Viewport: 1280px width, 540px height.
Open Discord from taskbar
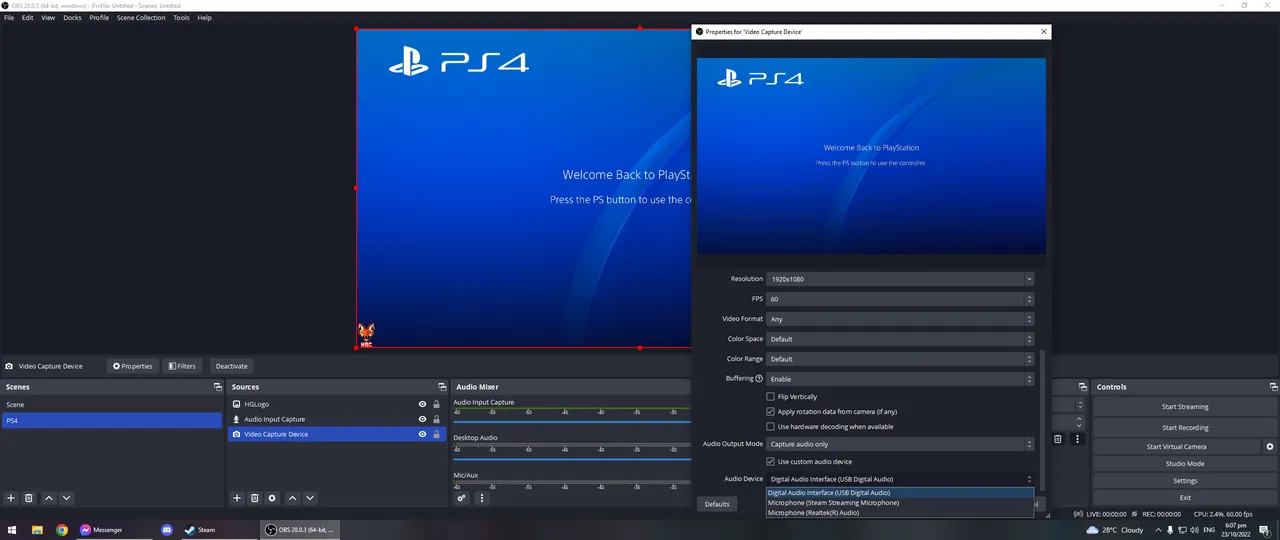167,530
